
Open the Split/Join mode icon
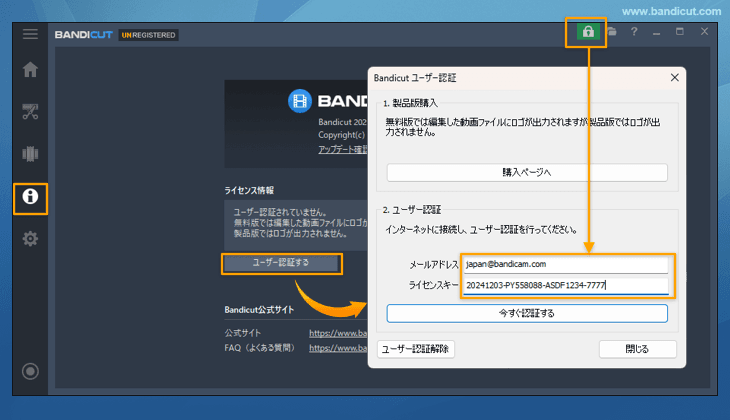[30, 154]
